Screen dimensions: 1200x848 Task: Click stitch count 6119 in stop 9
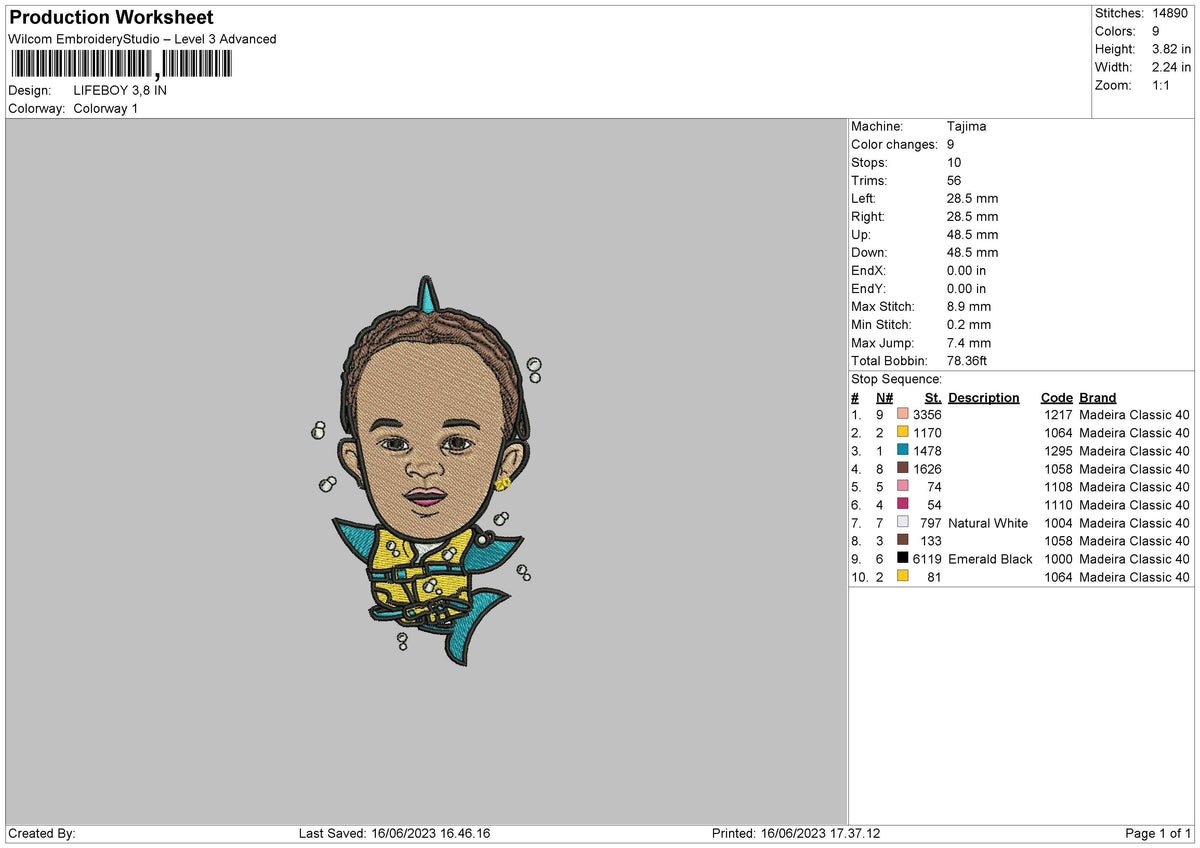(927, 559)
